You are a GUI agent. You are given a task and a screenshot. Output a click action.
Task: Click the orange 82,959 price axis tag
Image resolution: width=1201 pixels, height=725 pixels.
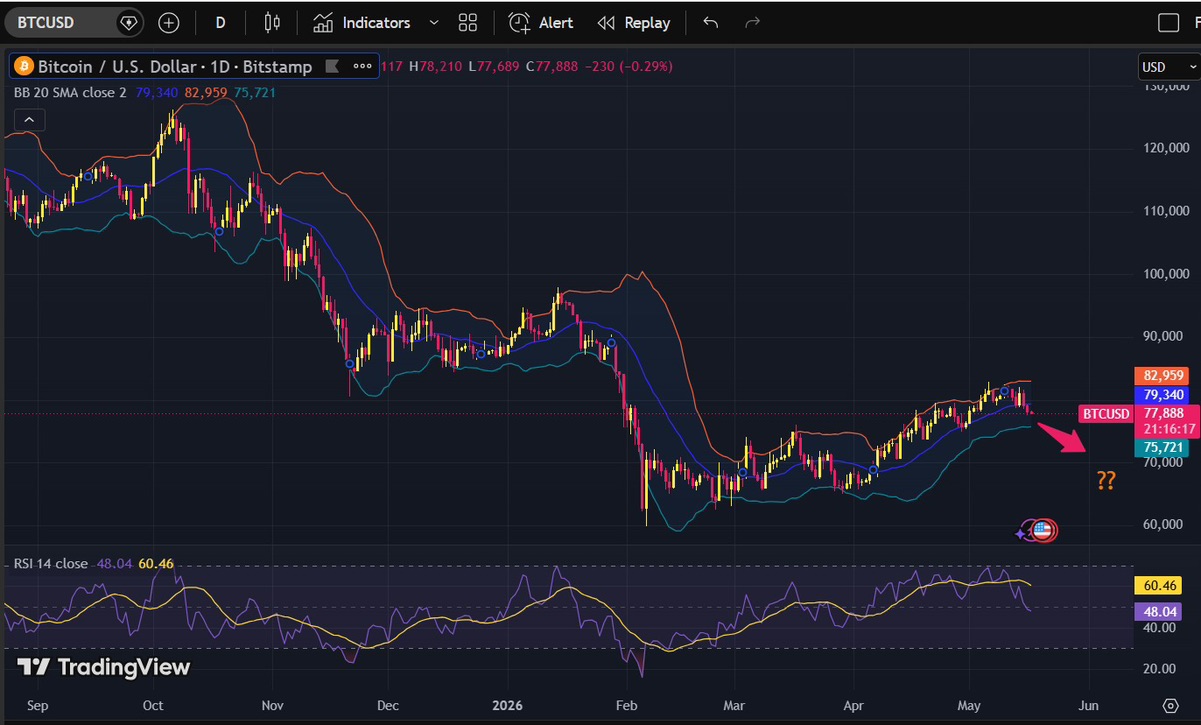coord(1163,376)
